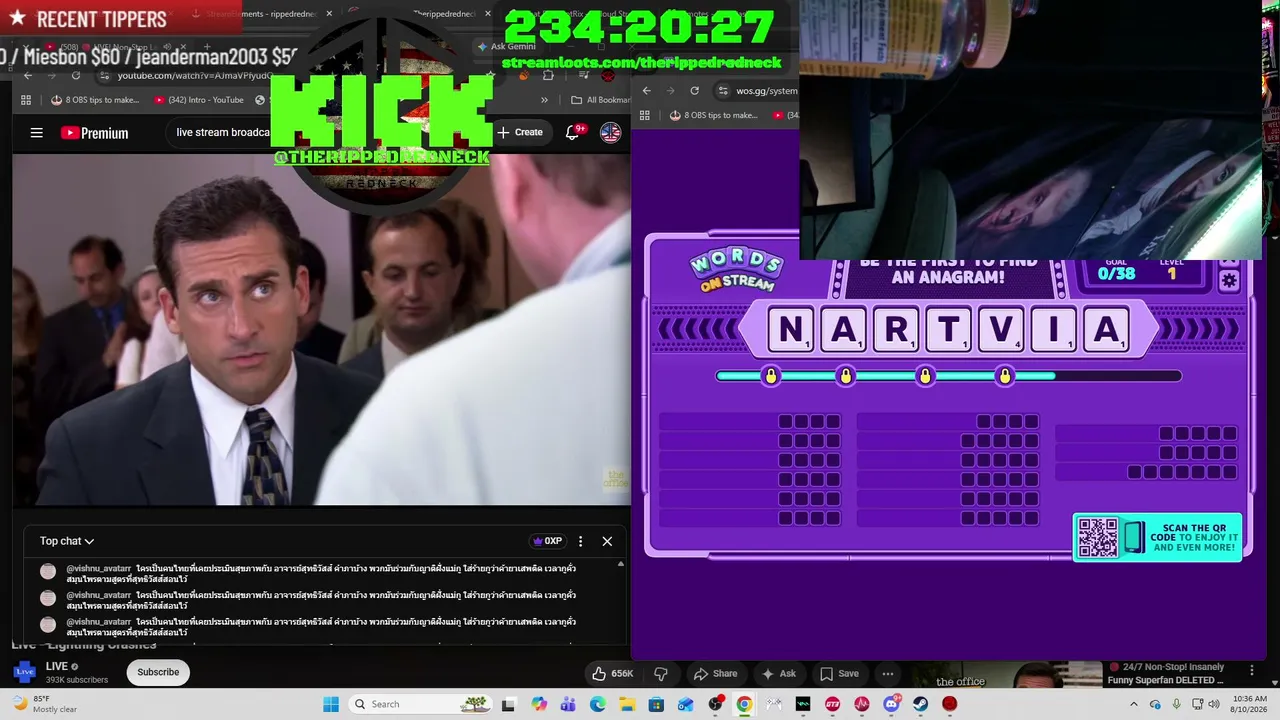Open '8 OBS tips' bookmark in YouTube window
The image size is (1280, 720).
point(95,100)
